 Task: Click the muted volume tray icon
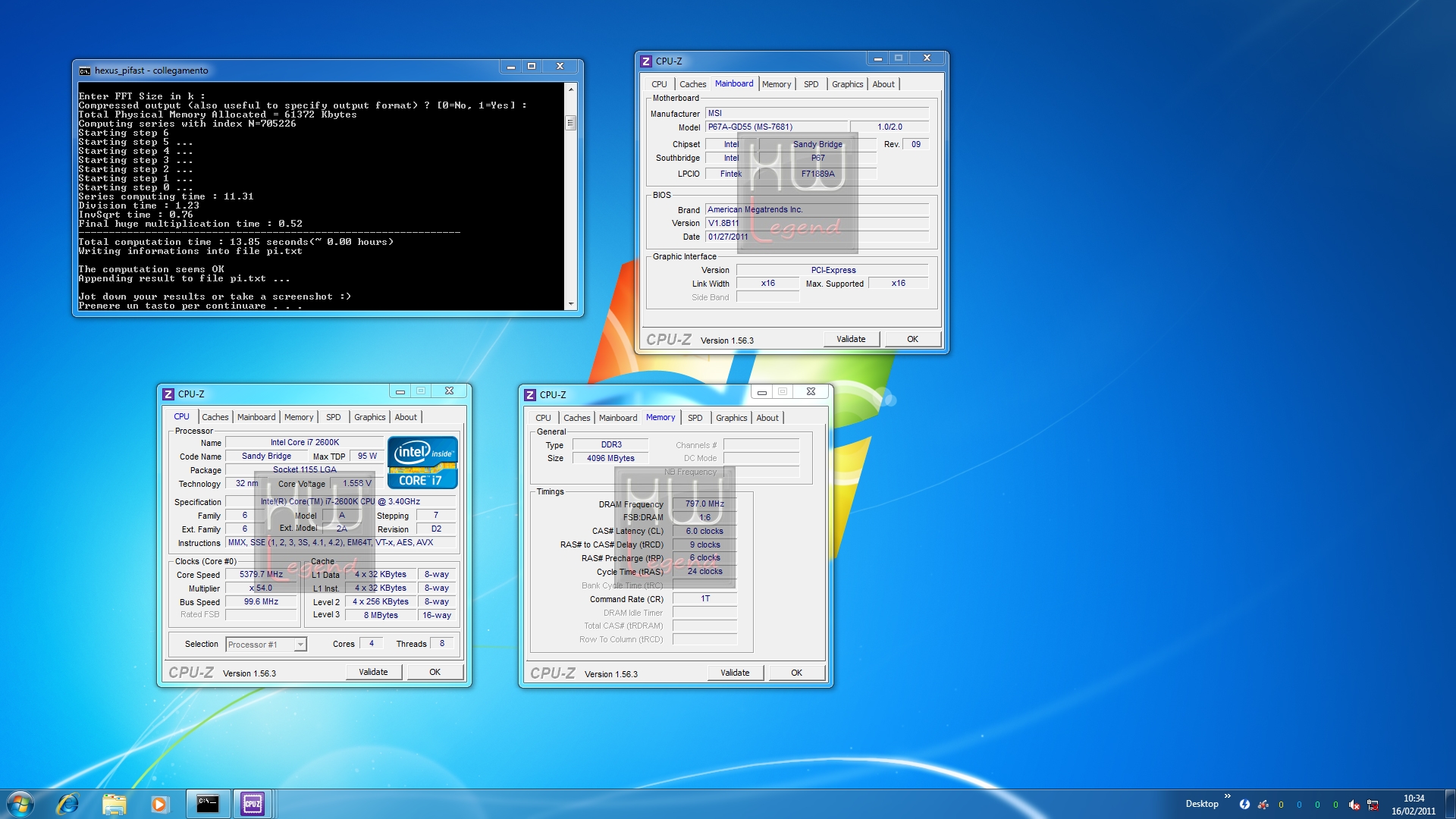click(1354, 805)
